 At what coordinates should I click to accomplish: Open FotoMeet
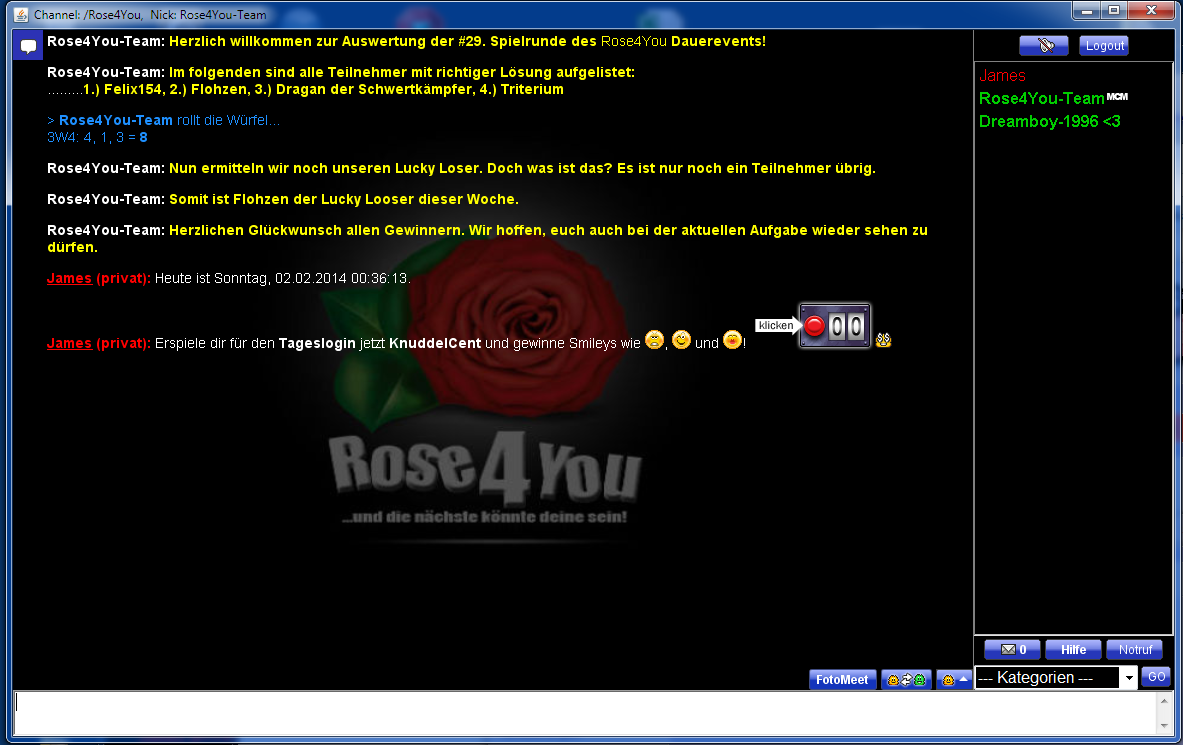[842, 680]
